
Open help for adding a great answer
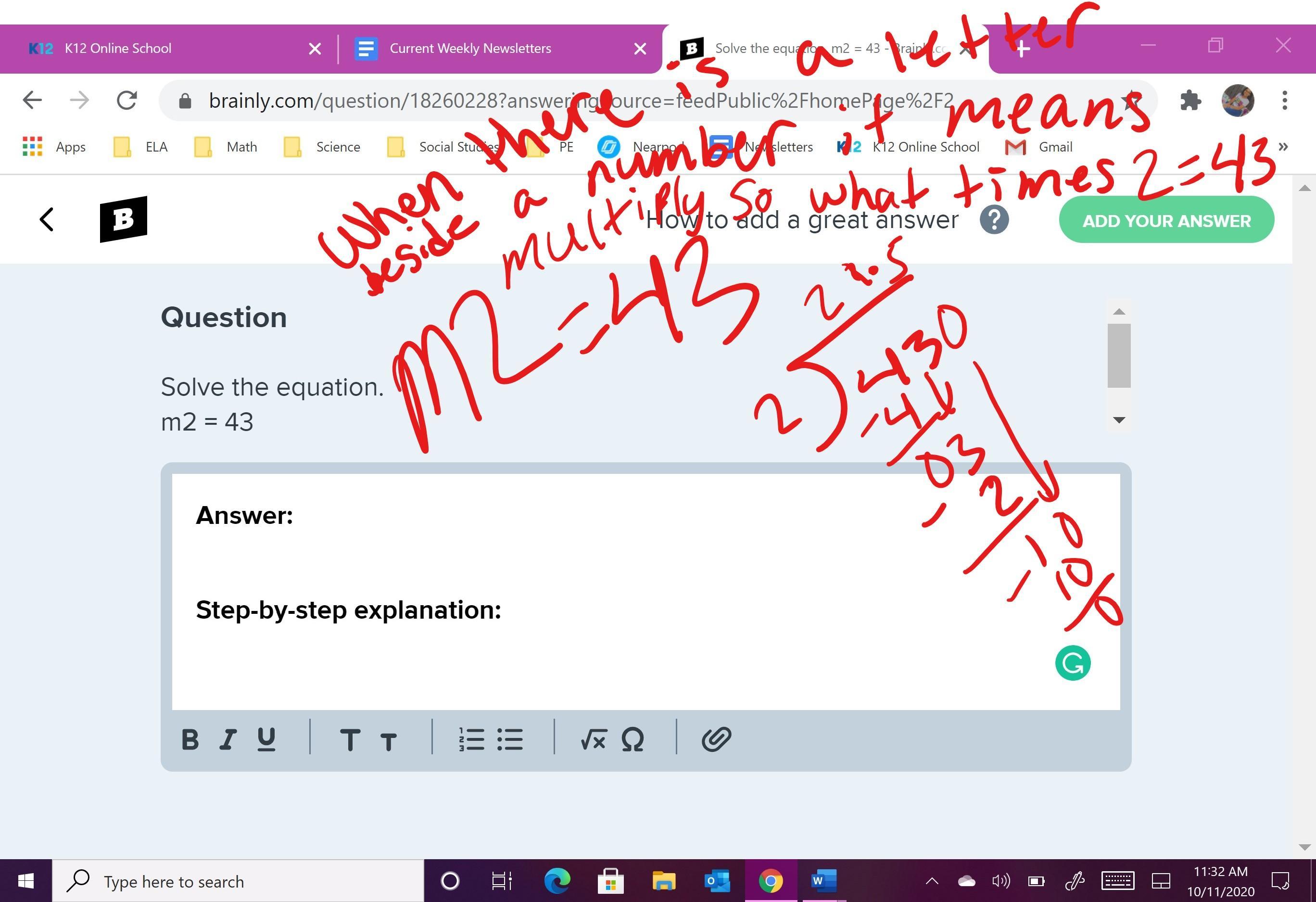click(994, 220)
